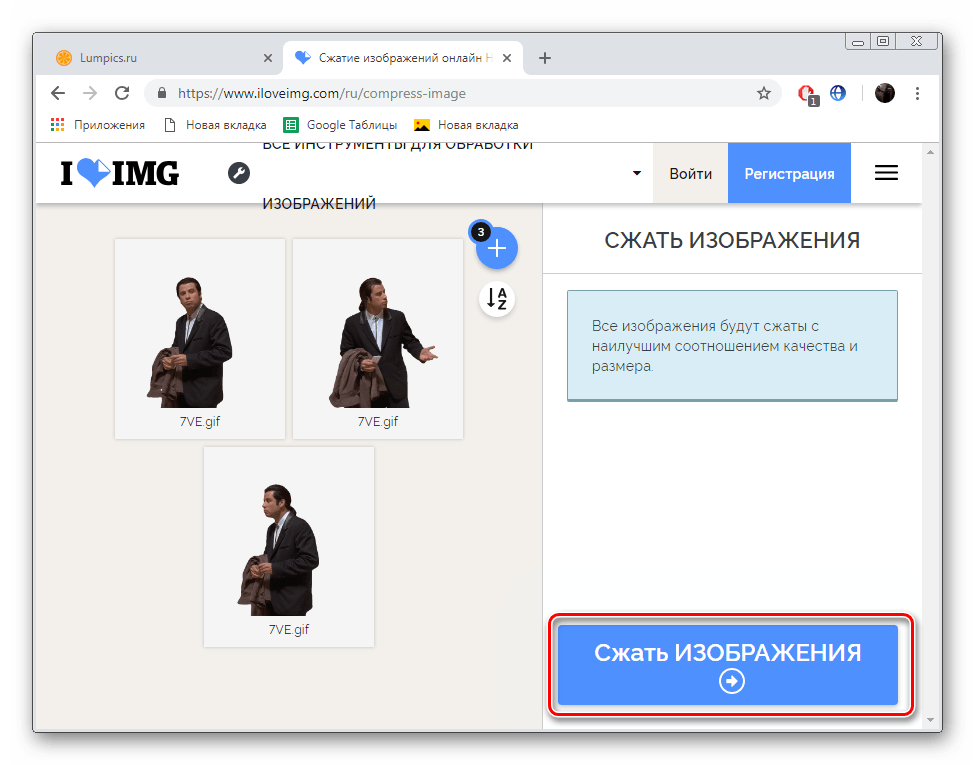Open Chrome three-dot menu
This screenshot has width=975, height=765.
[917, 93]
